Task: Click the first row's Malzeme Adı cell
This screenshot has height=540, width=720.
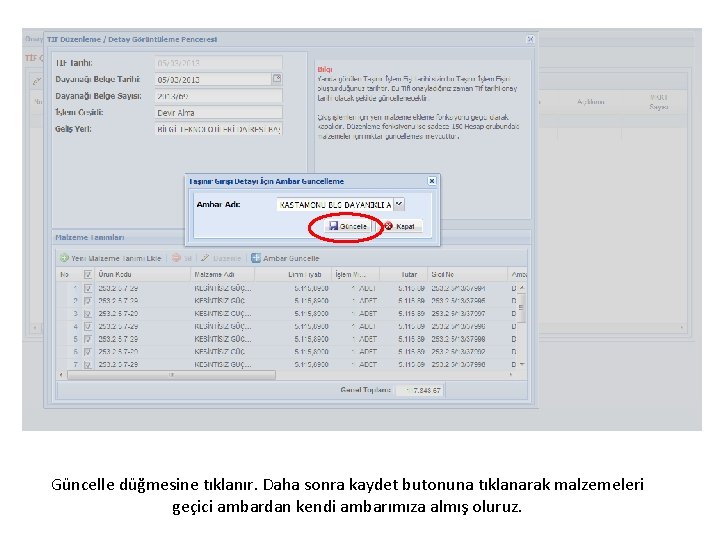Action: pyautogui.click(x=223, y=288)
